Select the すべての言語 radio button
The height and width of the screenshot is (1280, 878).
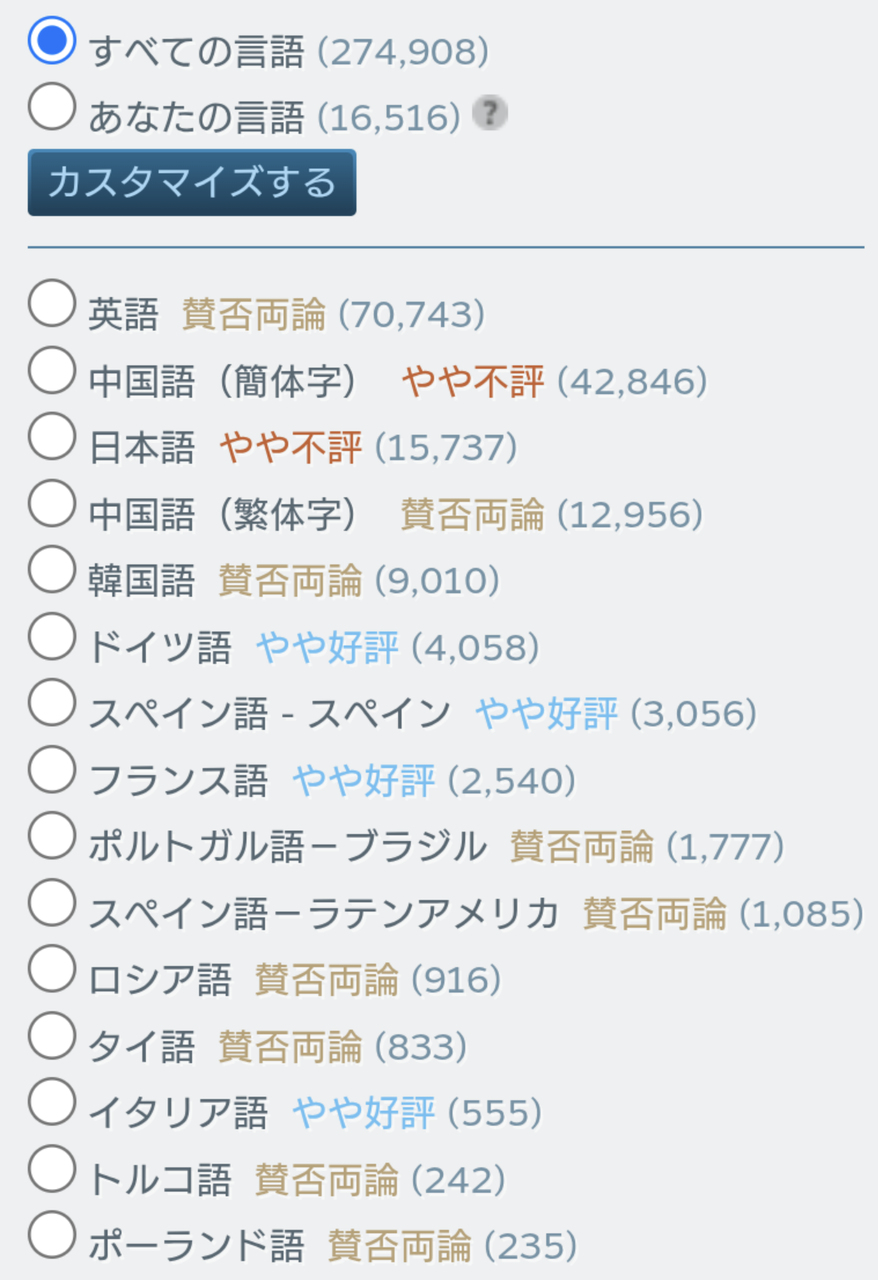tap(52, 41)
